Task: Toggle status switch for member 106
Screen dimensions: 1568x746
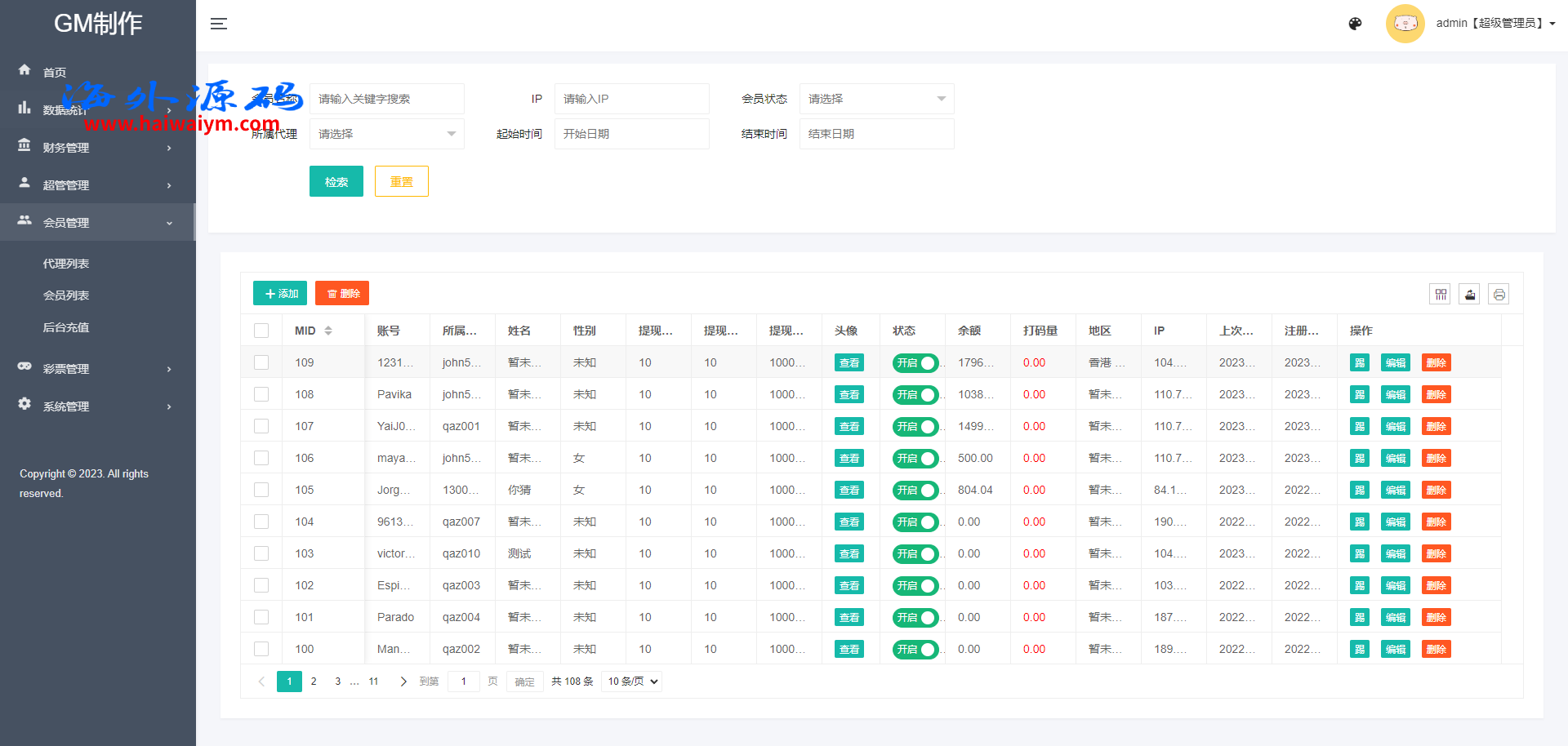Action: click(915, 459)
